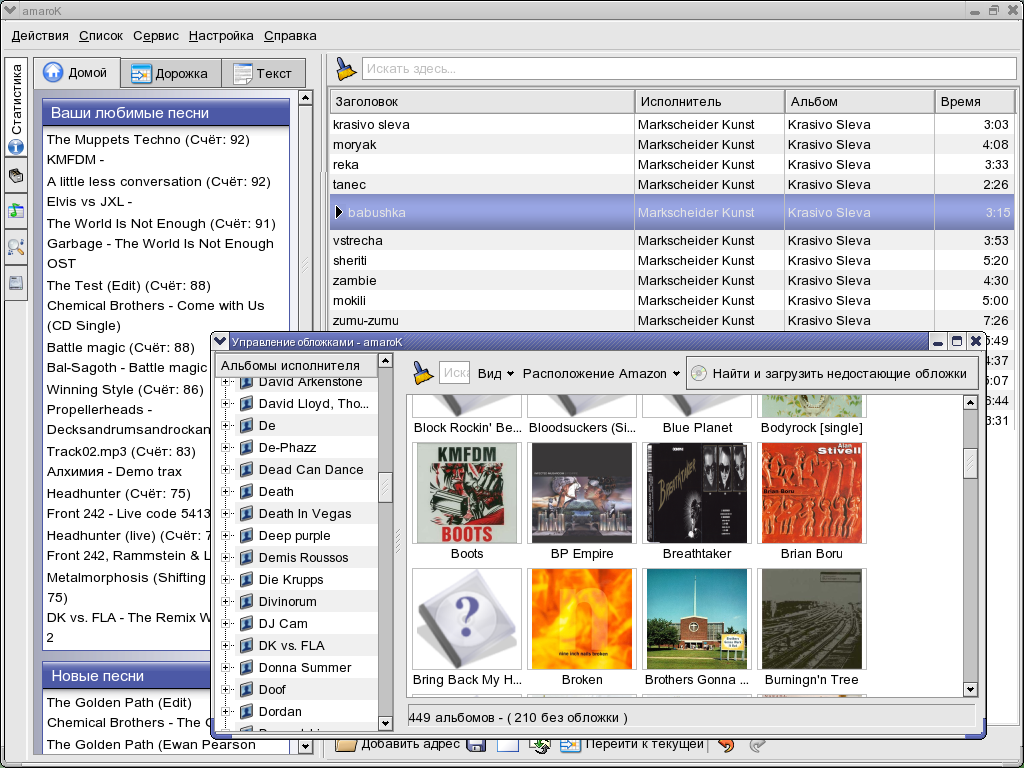
Task: Sort playlist by the Заголовок column header
Action: [482, 101]
